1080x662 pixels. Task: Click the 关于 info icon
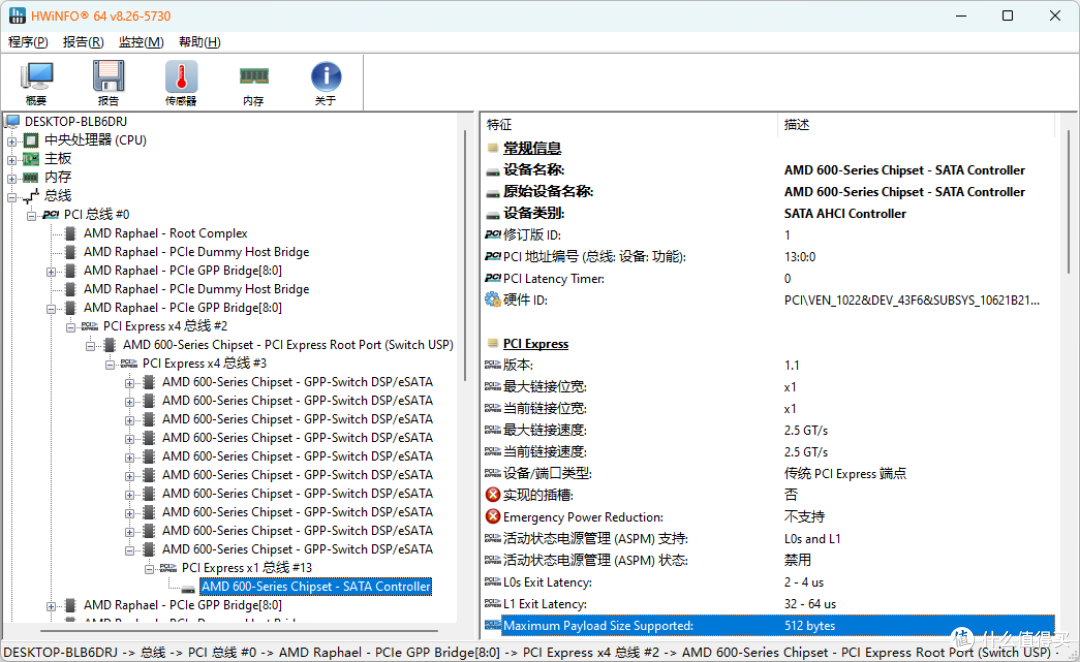tap(326, 76)
